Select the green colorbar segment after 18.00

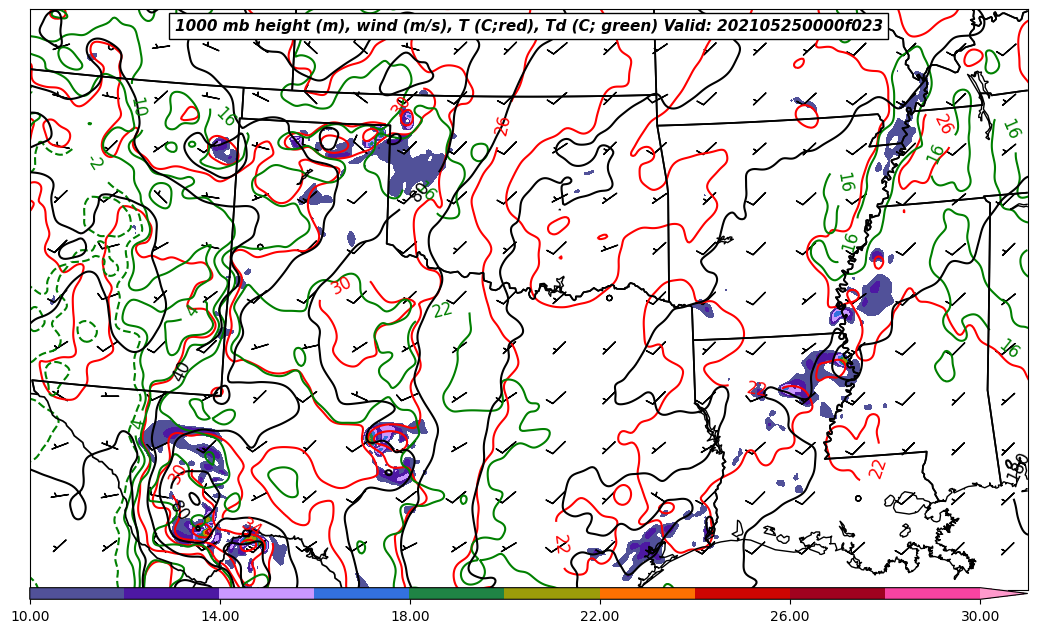(x=456, y=593)
